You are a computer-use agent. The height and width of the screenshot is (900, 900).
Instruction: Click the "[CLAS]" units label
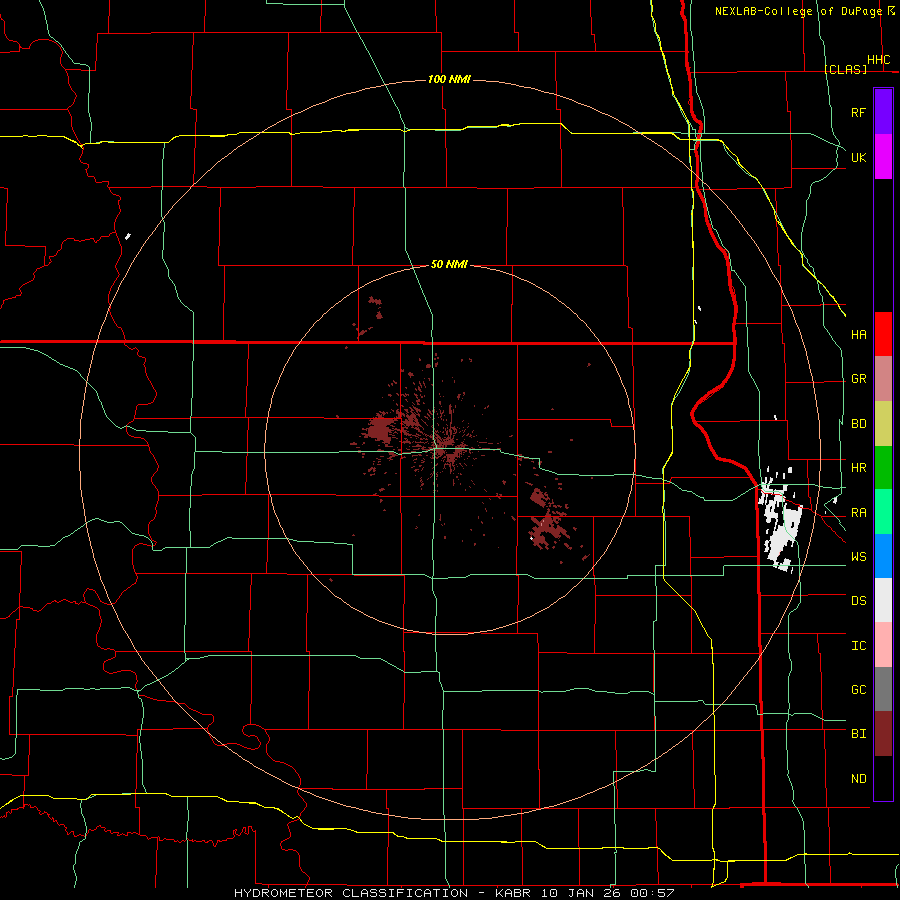(845, 69)
